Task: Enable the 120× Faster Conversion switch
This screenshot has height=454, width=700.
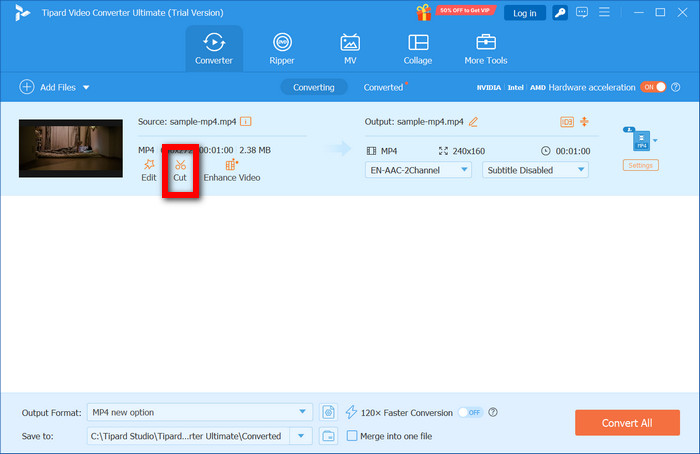Action: [469, 412]
